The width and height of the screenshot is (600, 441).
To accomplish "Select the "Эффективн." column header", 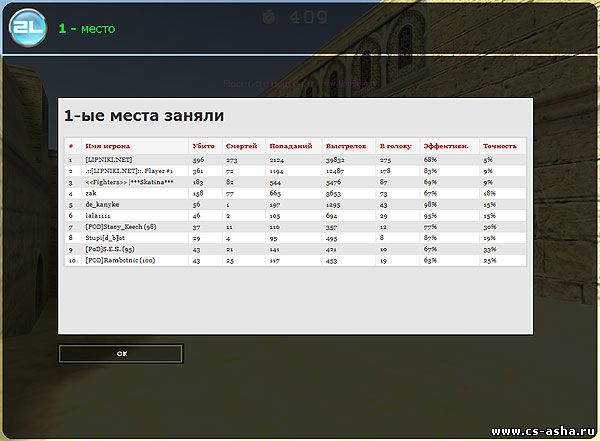I will tap(446, 146).
